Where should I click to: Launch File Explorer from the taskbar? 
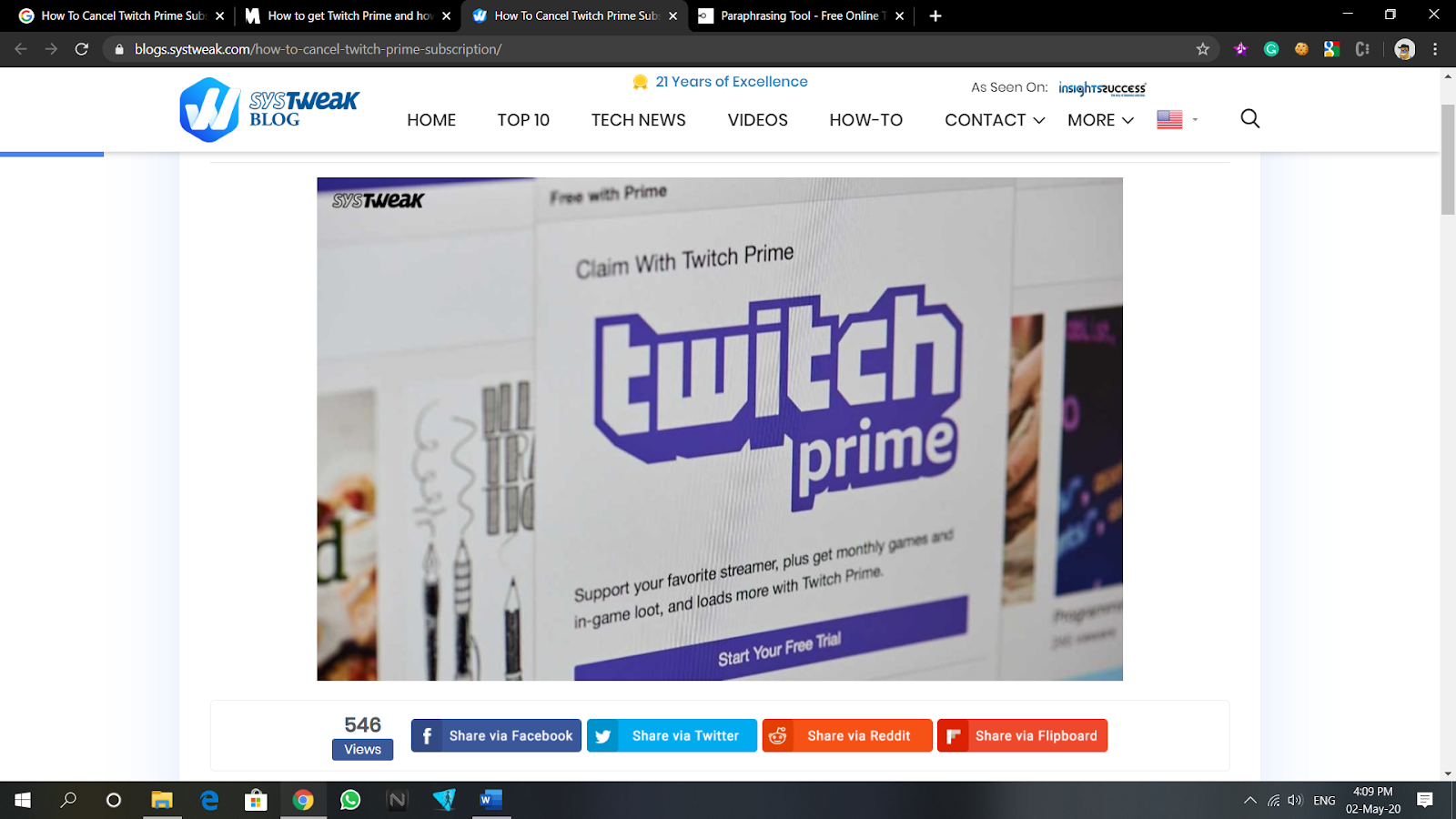162,800
